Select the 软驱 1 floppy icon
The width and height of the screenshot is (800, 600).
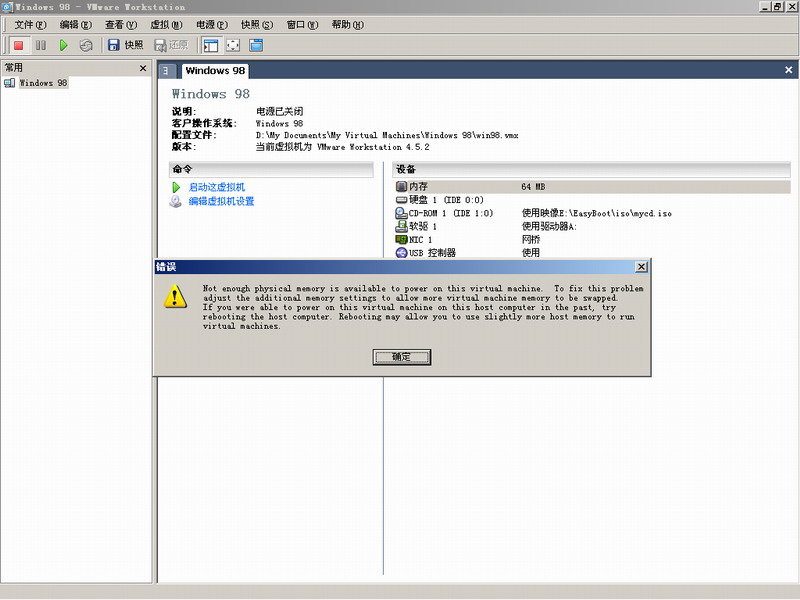coord(402,226)
